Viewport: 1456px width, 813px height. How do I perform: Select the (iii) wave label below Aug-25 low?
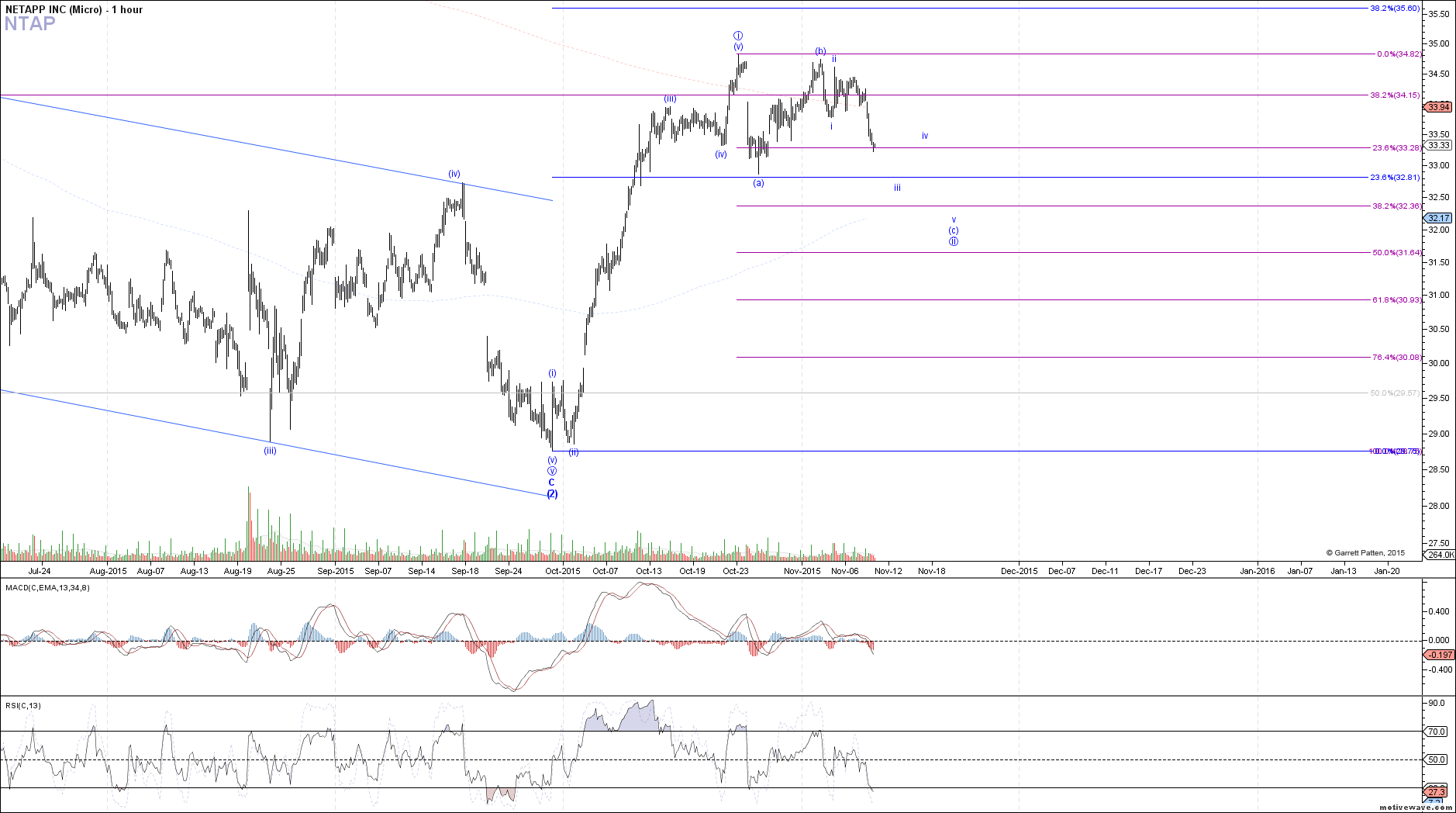tap(270, 450)
